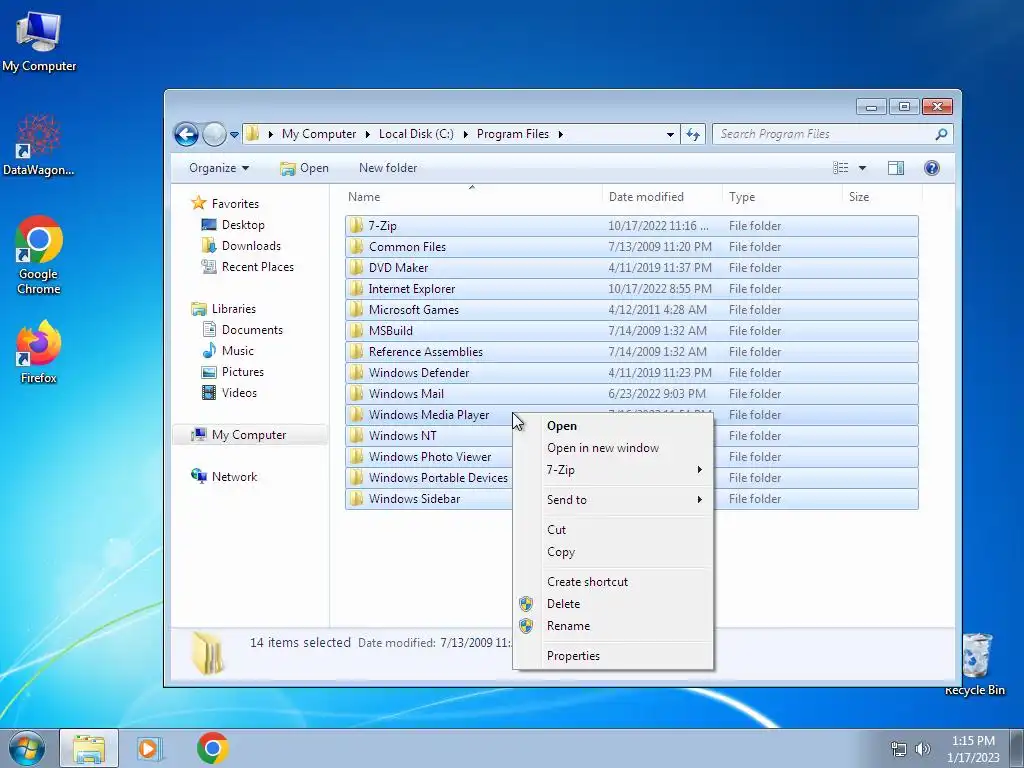The width and height of the screenshot is (1024, 768).
Task: Expand the view options dropdown arrow
Action: point(862,168)
